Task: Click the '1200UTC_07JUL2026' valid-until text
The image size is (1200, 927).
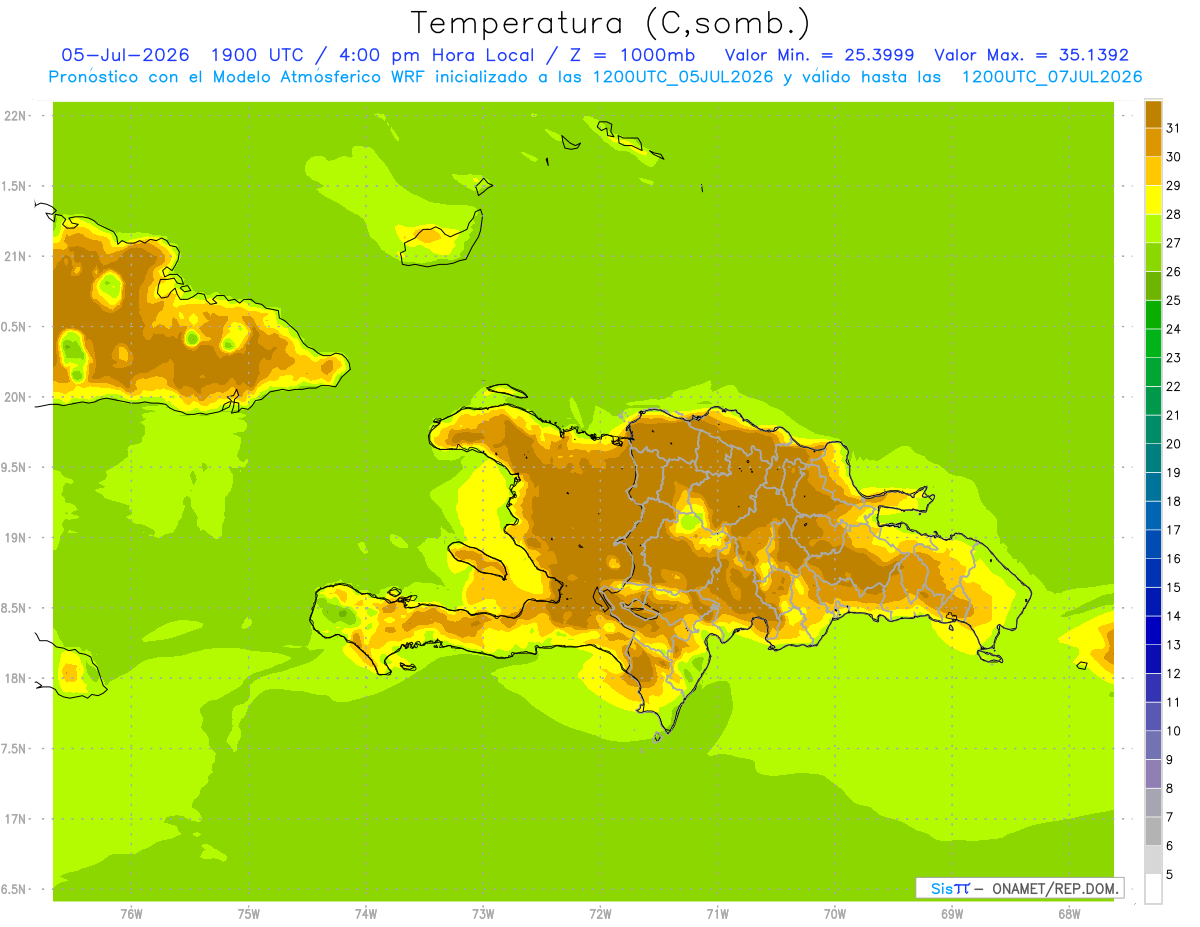Action: [1052, 77]
